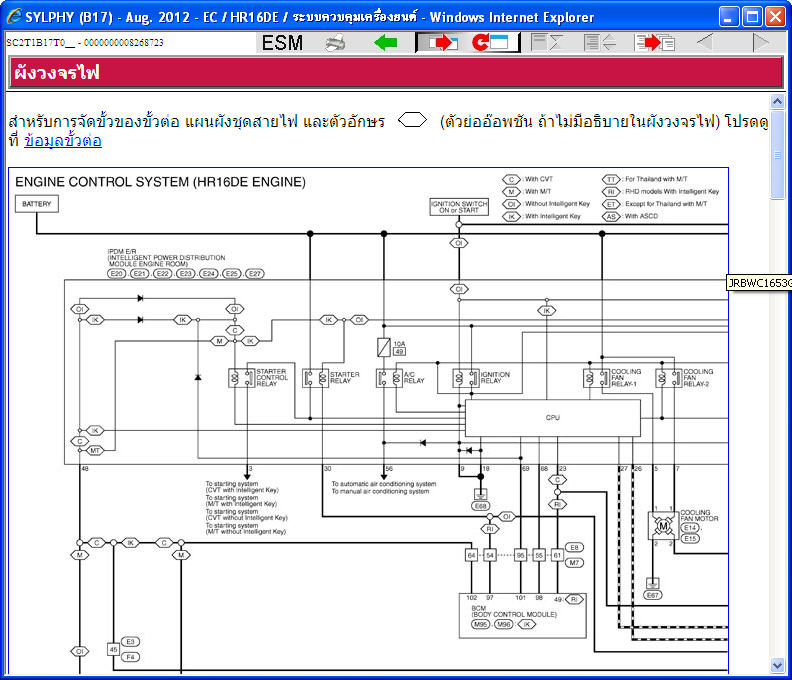Click the CPU block in the diagram
Screen dimensions: 792x680
coord(553,418)
